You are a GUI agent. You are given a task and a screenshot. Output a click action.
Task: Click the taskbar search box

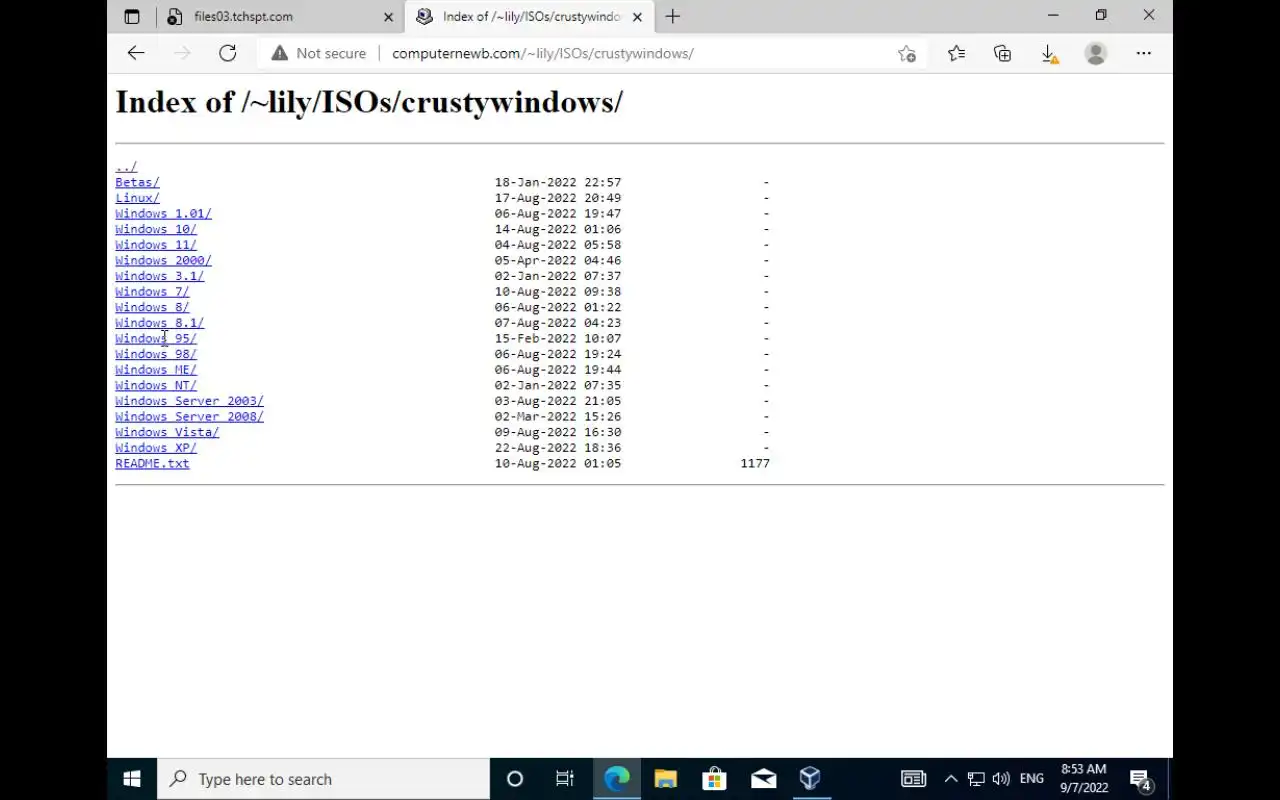pos(323,779)
